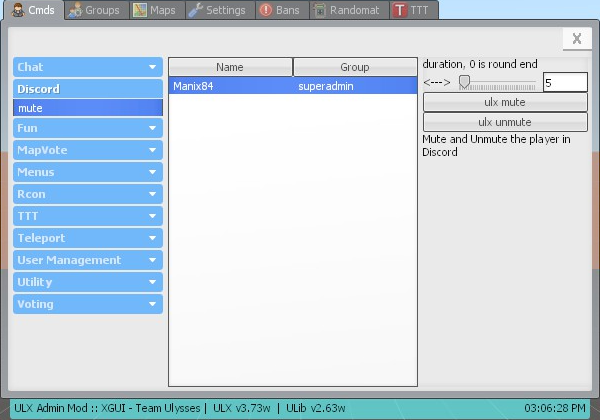Sort players by Name column header
This screenshot has width=600, height=420.
[x=230, y=67]
